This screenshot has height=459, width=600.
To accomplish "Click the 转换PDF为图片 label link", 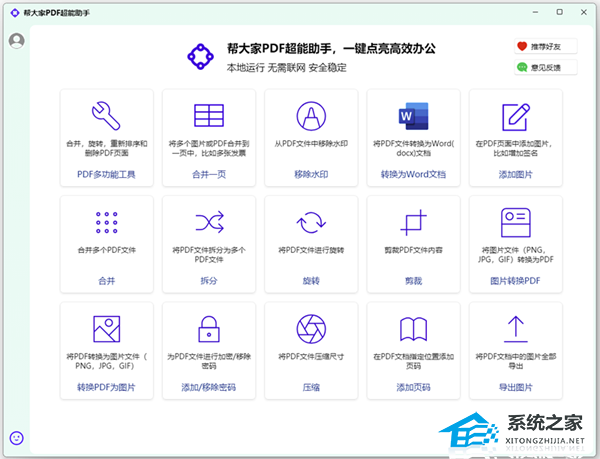I will coord(106,387).
